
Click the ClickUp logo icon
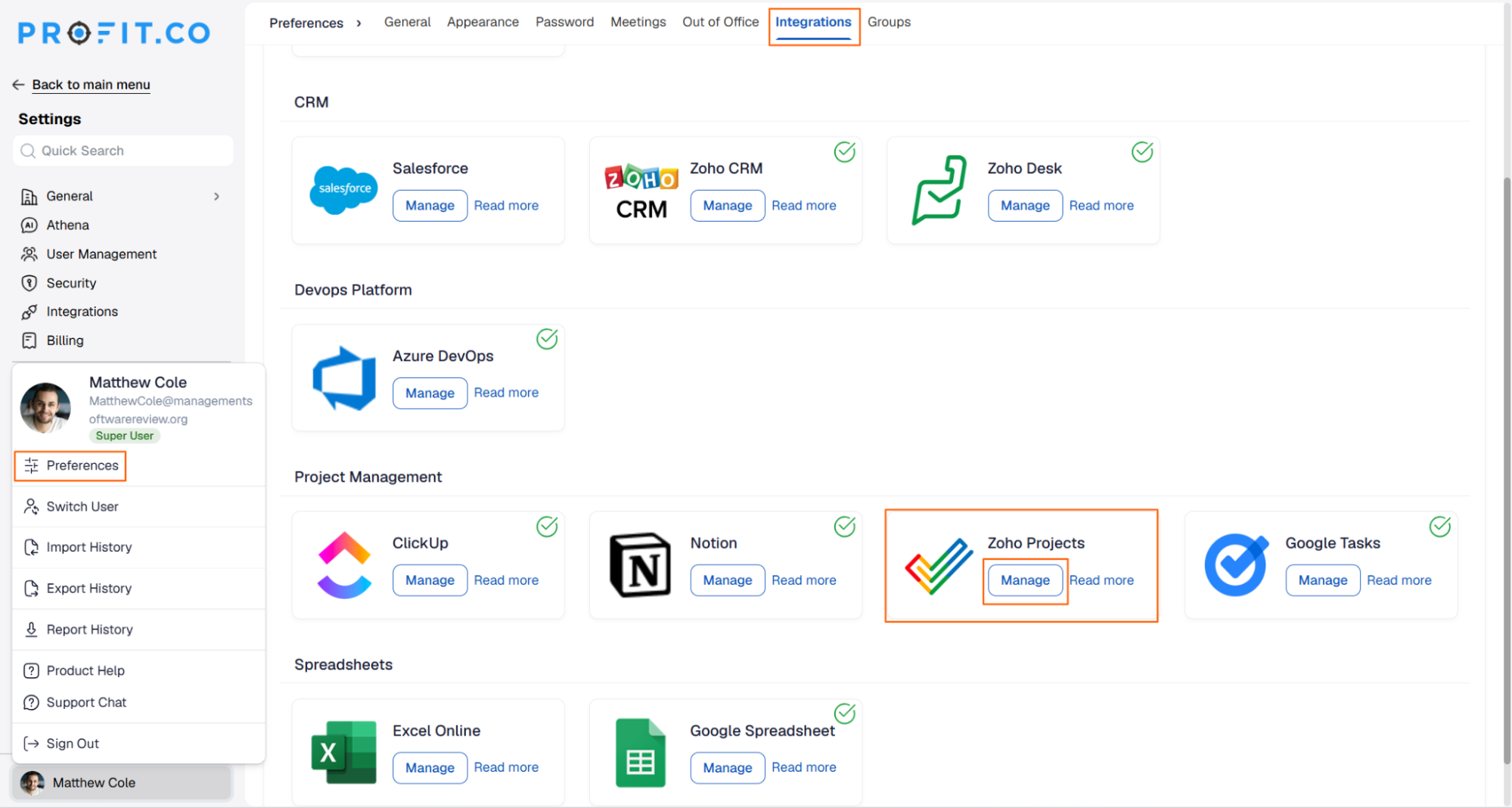344,565
